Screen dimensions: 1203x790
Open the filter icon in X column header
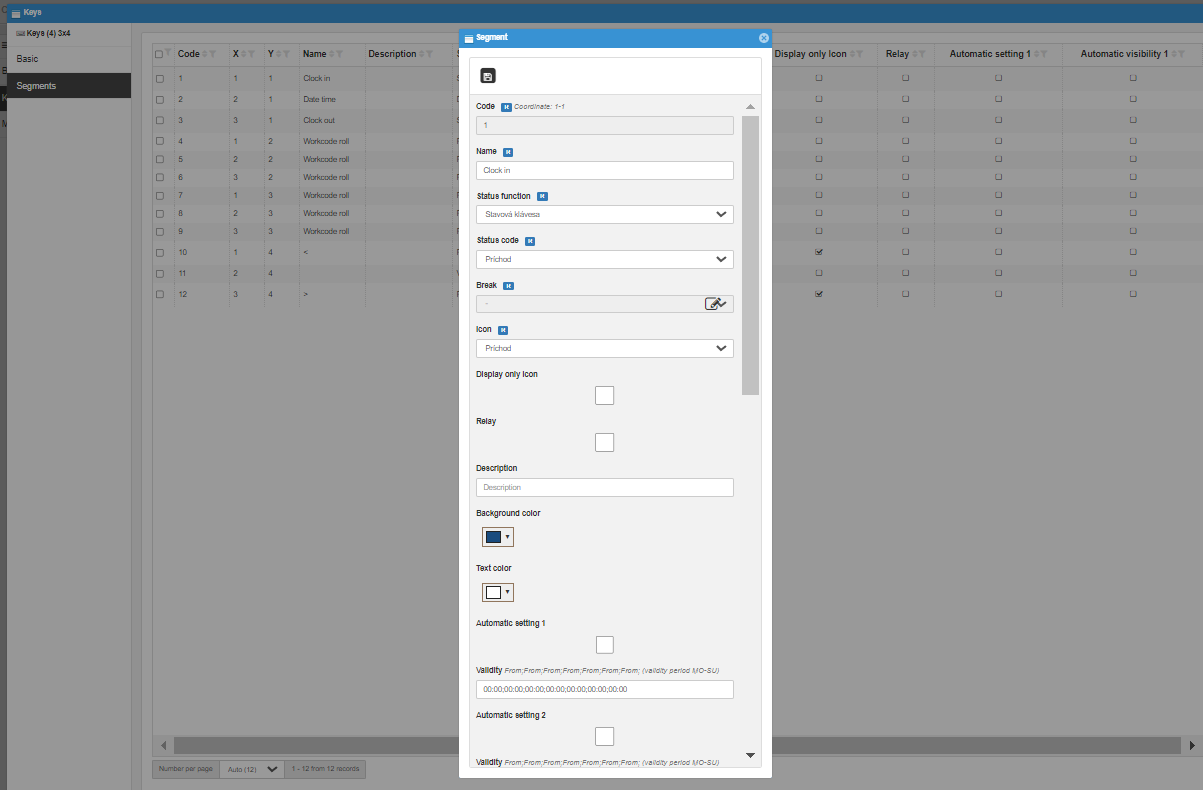[x=253, y=54]
